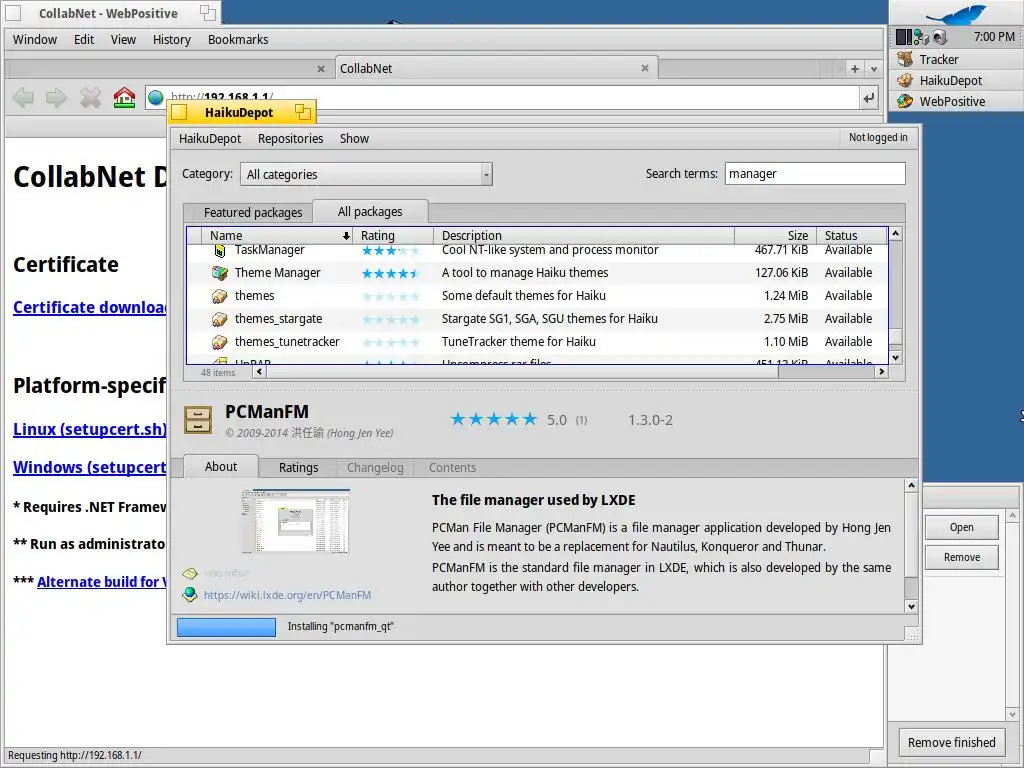The width and height of the screenshot is (1024, 768).
Task: Sort by the Rating column header
Action: tap(393, 235)
